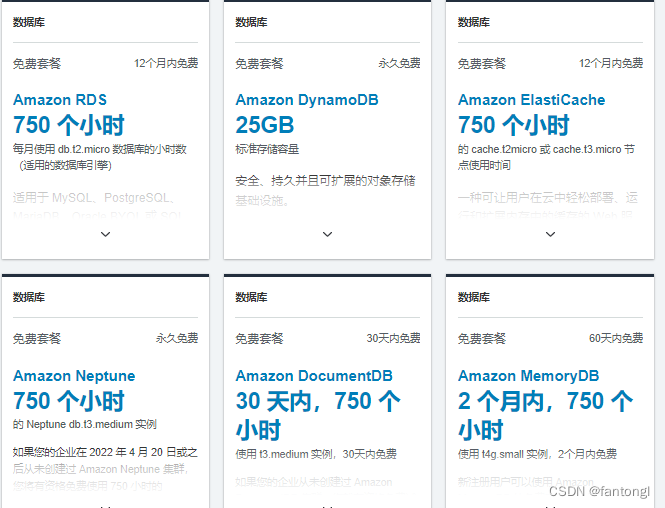Click 30天内免费 label on DocumentDB card
The image size is (665, 508).
click(x=393, y=338)
